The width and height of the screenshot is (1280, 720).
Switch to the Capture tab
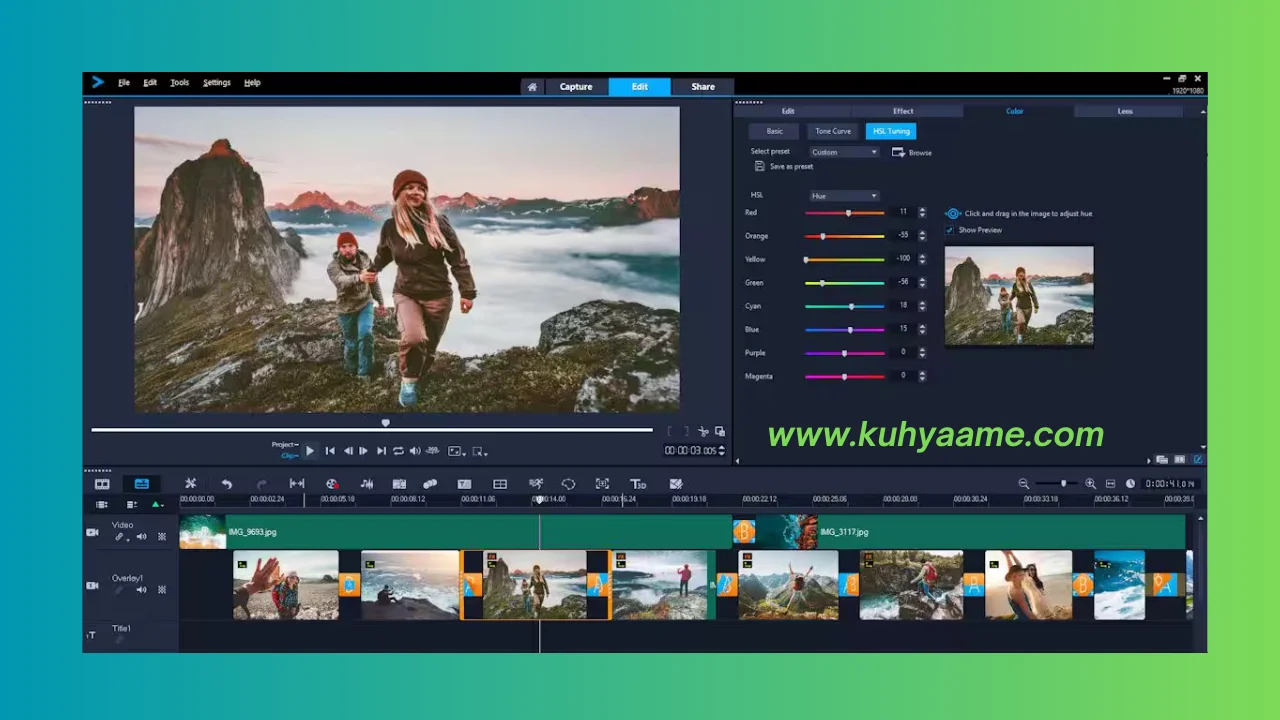[x=576, y=87]
